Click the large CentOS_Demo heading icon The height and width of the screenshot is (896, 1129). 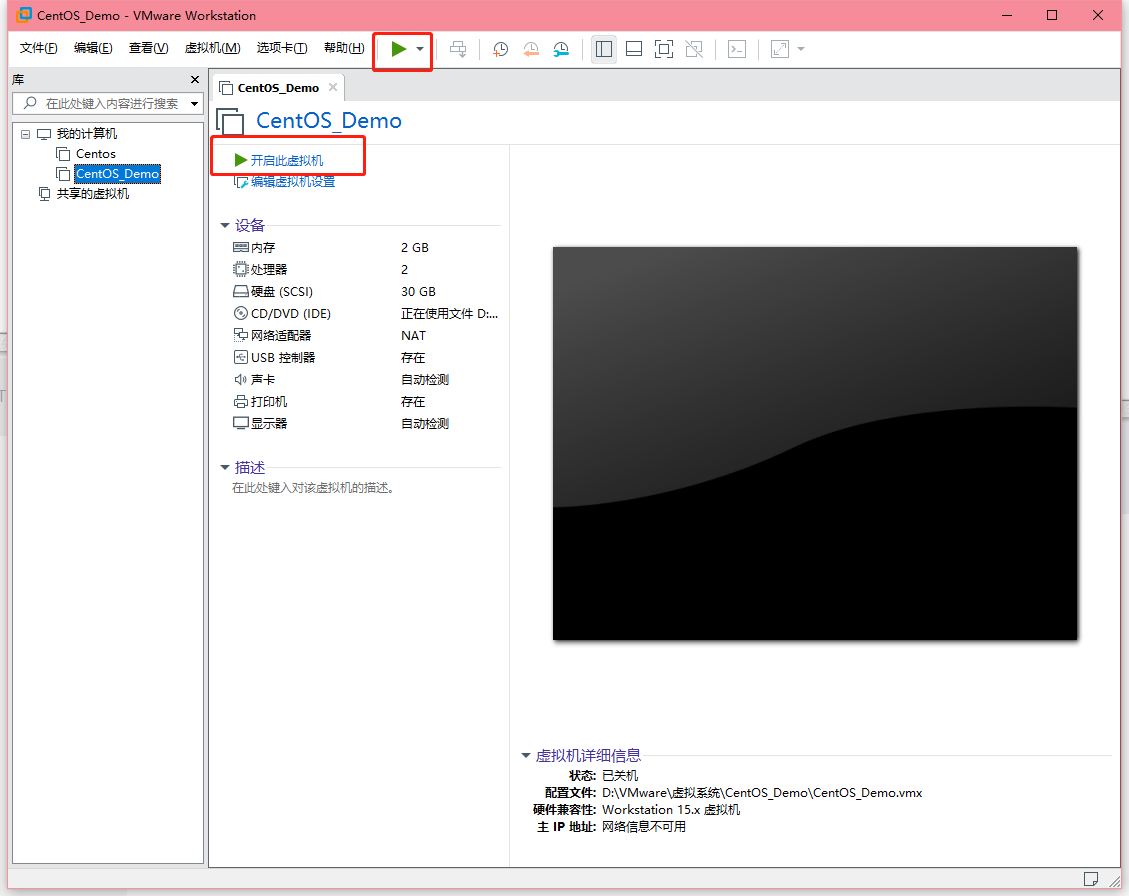tap(230, 121)
